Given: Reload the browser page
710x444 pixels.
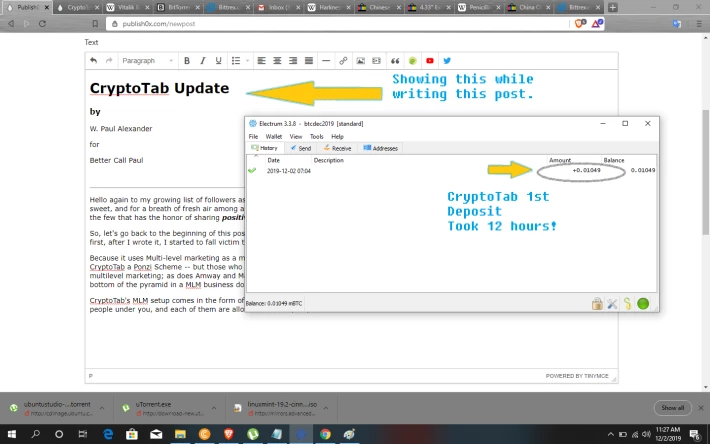Looking at the screenshot, I should pos(42,24).
